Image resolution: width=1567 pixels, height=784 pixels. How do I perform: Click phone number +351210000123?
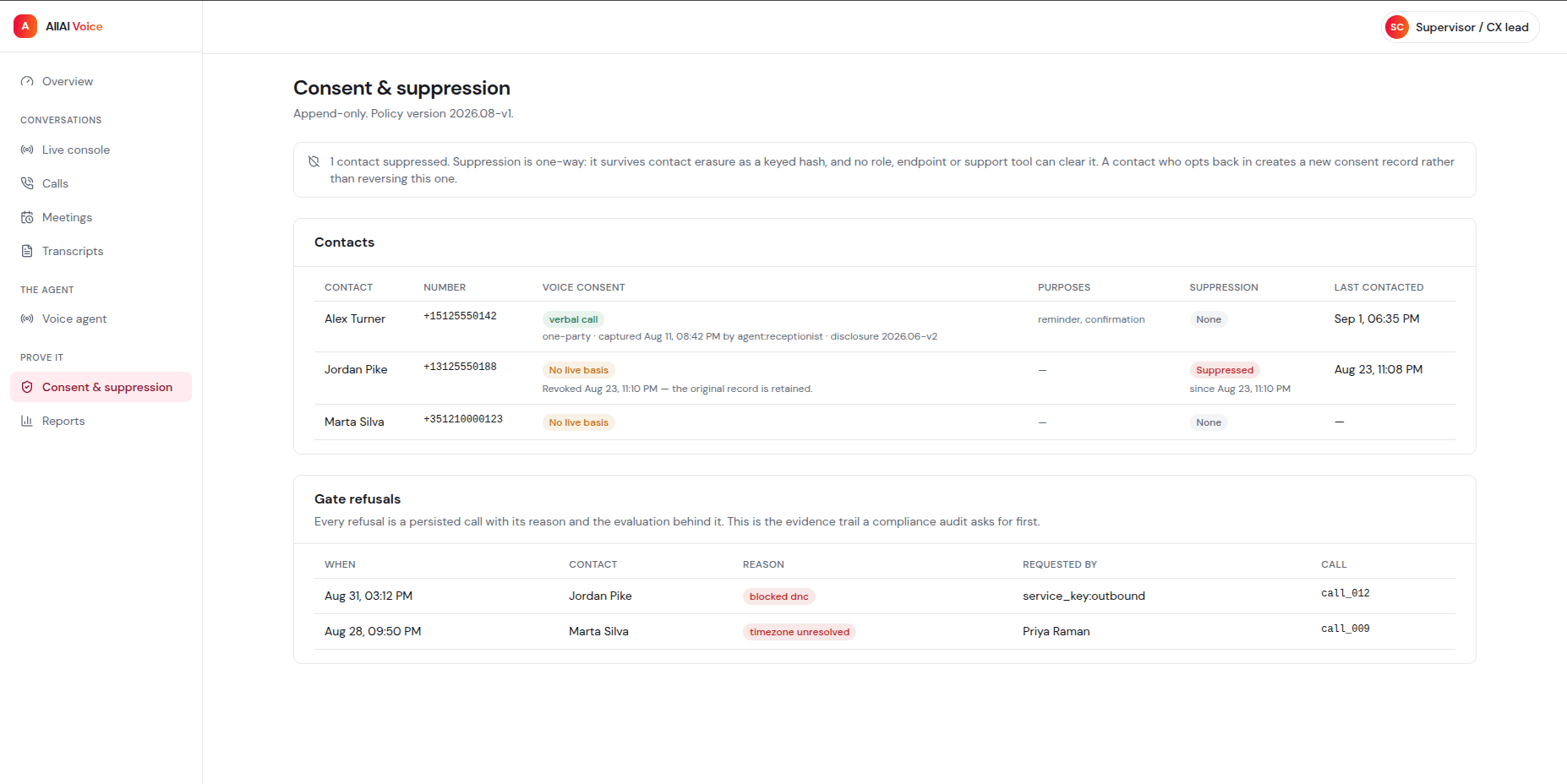[463, 419]
